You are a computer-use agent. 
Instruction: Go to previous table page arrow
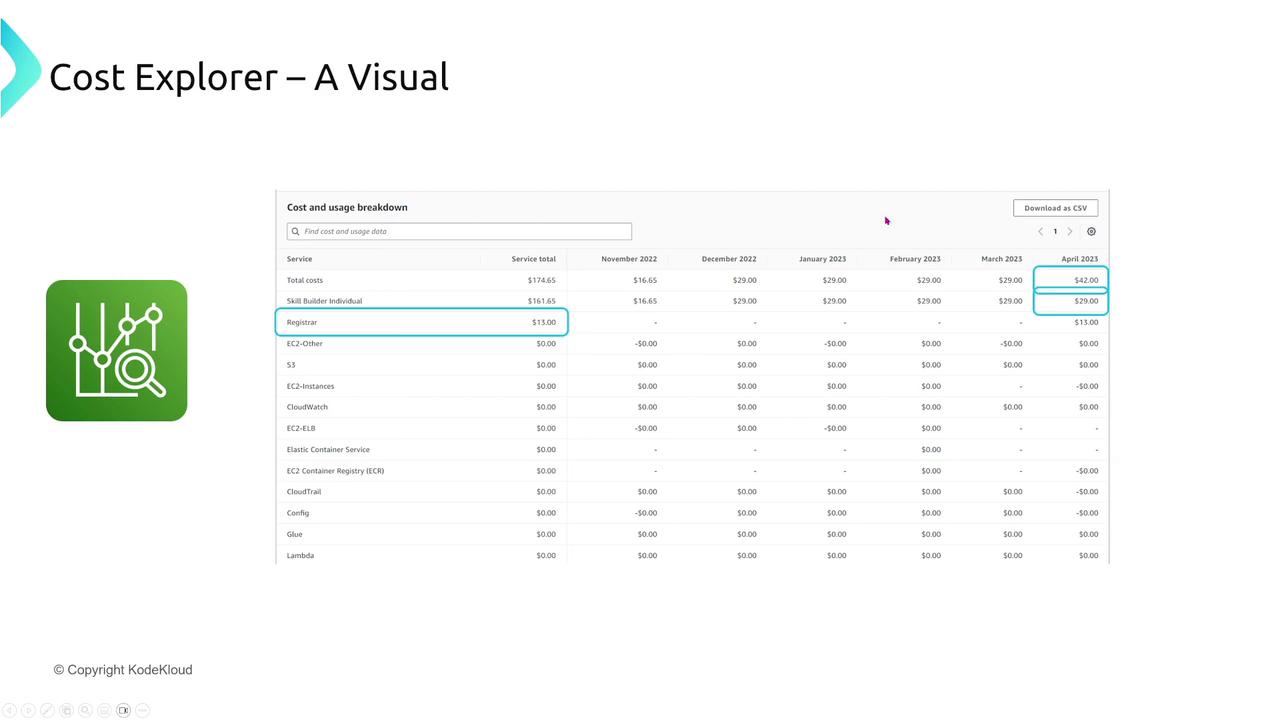tap(1040, 231)
